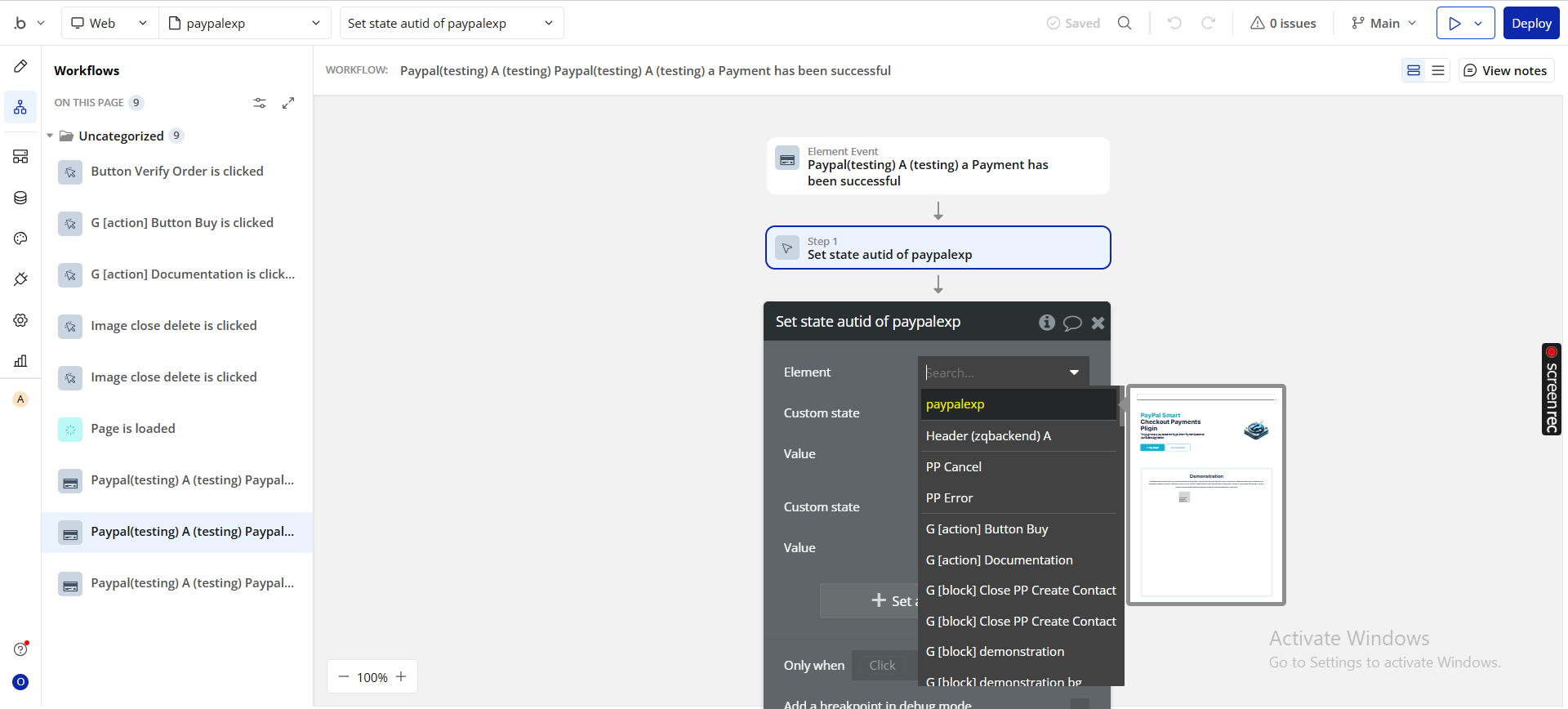Image resolution: width=1568 pixels, height=709 pixels.
Task: Click the Preview play button
Action: (1454, 23)
